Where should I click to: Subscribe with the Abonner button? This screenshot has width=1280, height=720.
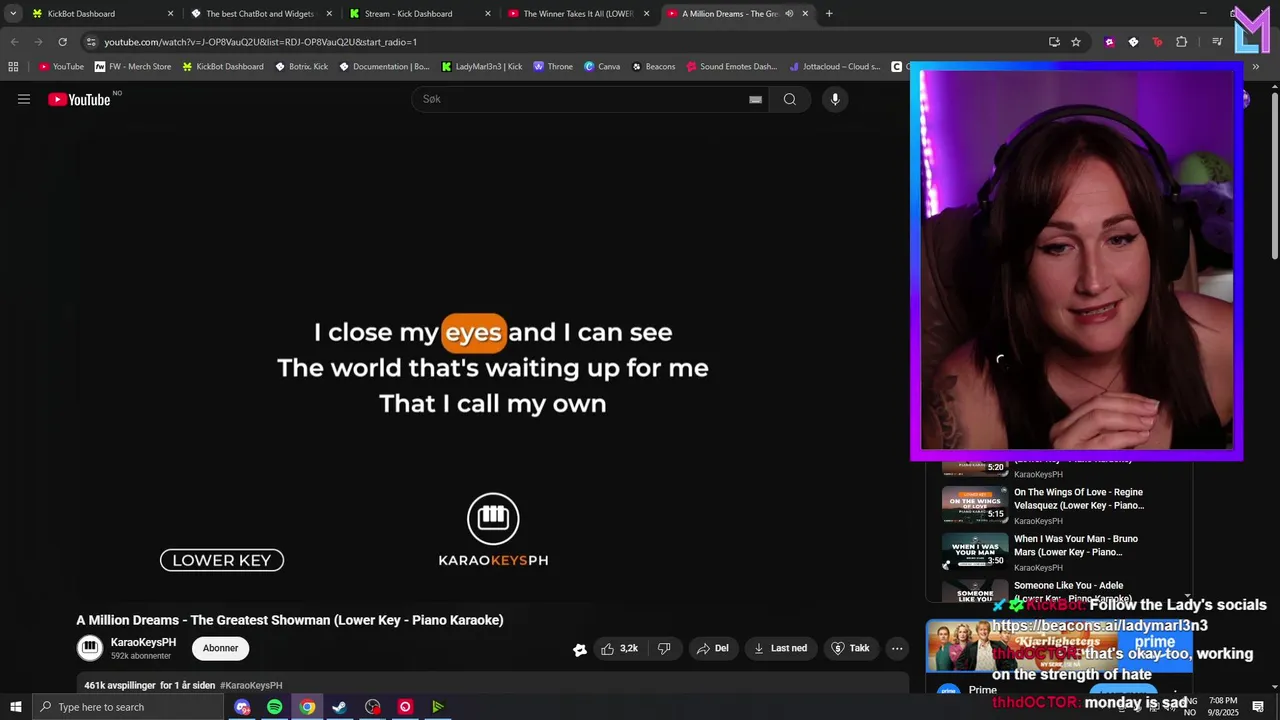(x=220, y=648)
